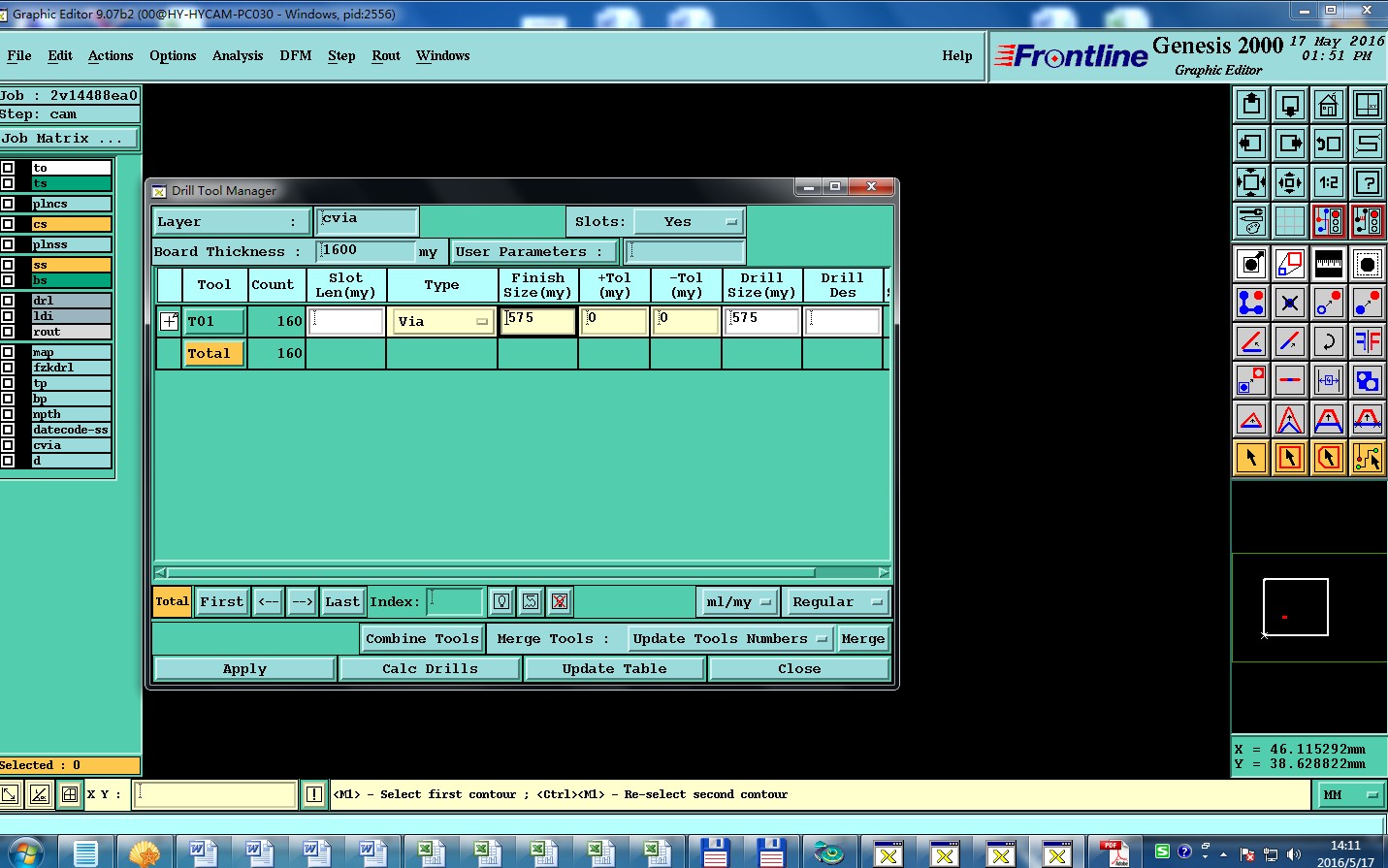Open the Slots Yes dropdown

[689, 221]
